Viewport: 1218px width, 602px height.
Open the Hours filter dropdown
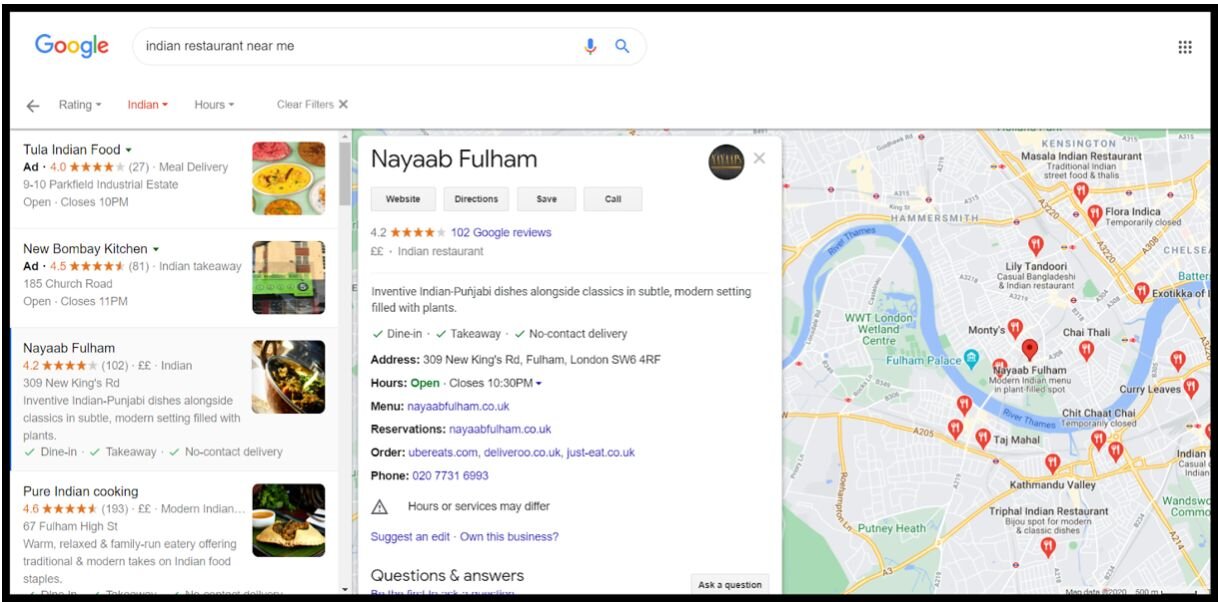[x=214, y=105]
